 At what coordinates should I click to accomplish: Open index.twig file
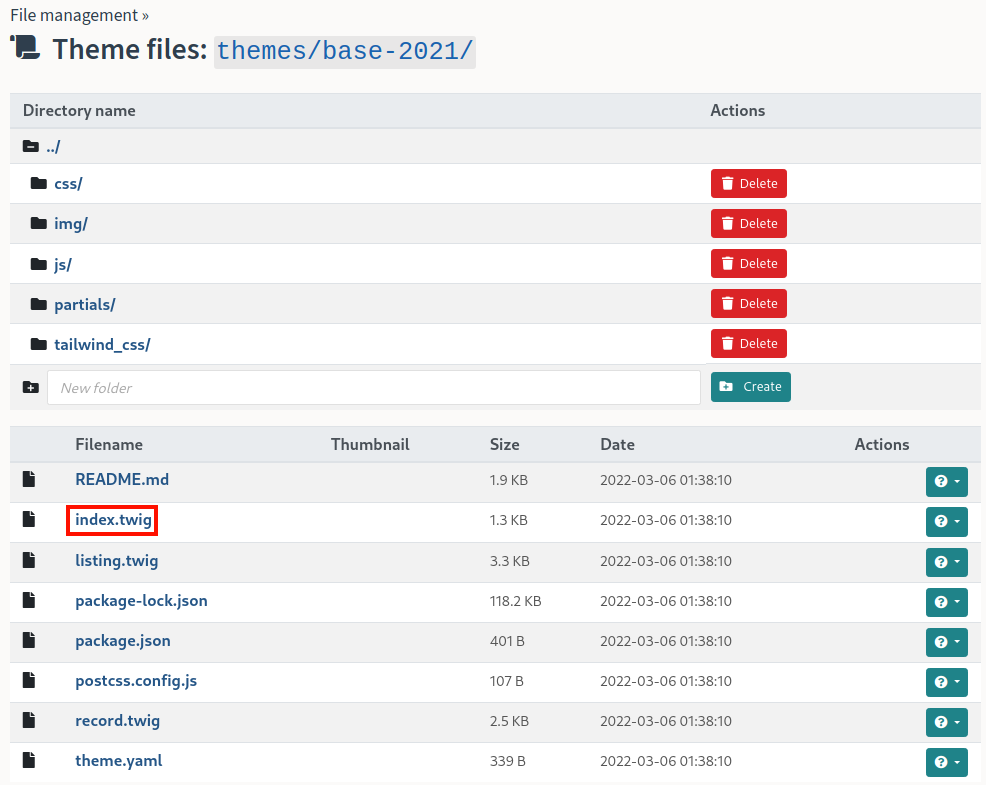click(113, 520)
